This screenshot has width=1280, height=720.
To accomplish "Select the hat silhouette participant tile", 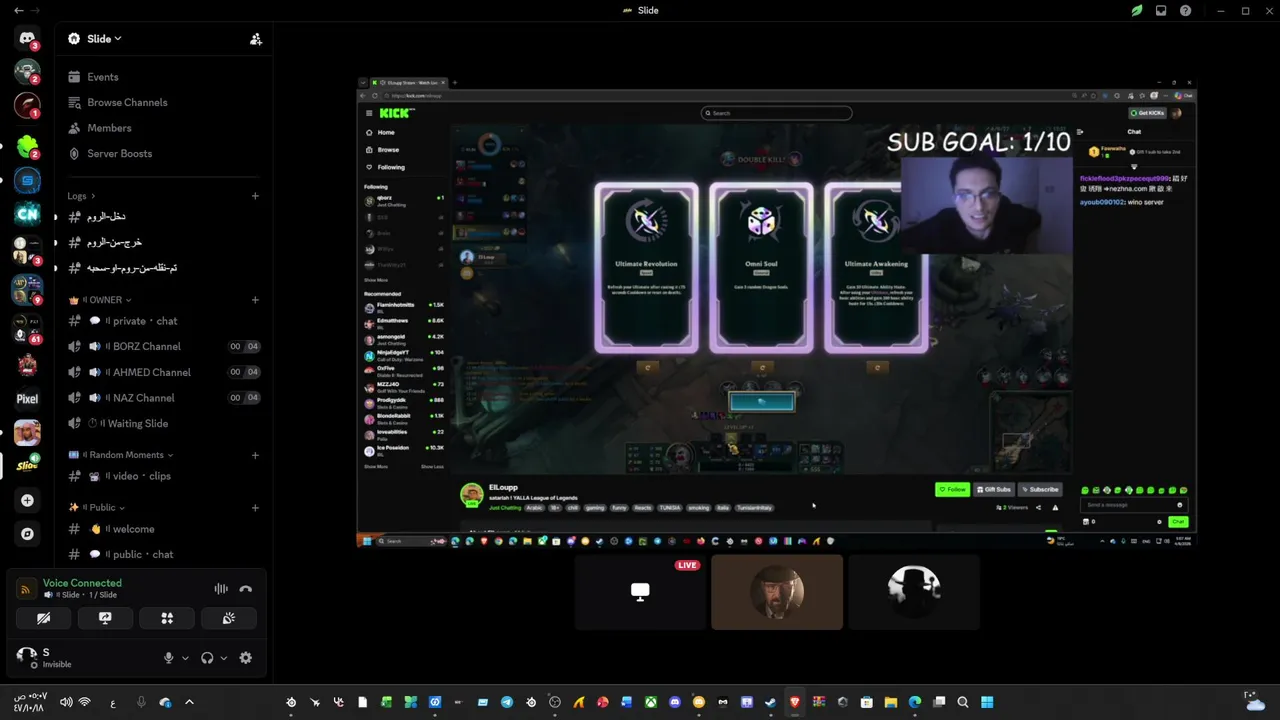I will (x=914, y=592).
